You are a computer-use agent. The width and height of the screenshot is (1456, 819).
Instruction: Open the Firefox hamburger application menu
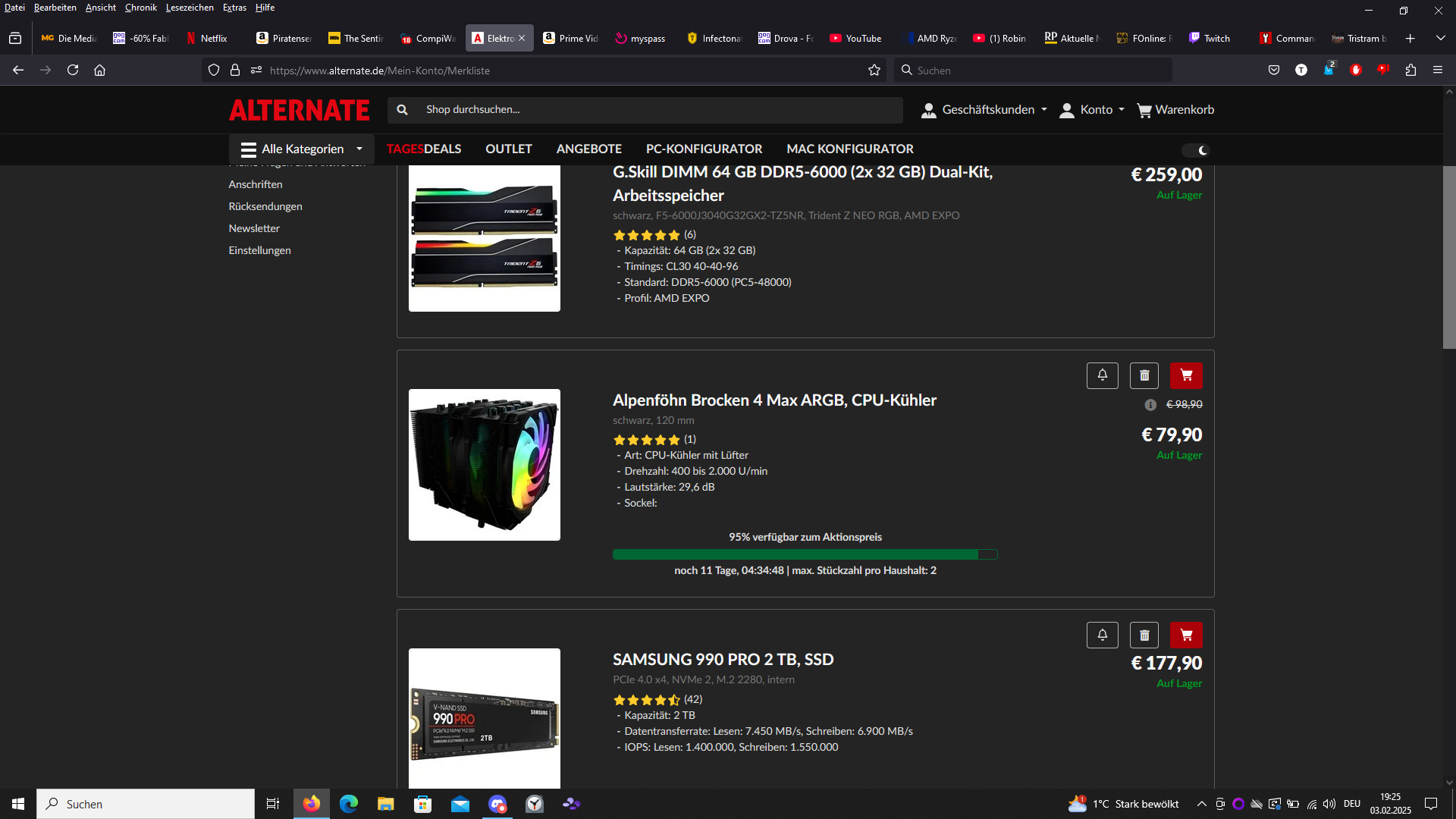(1438, 70)
